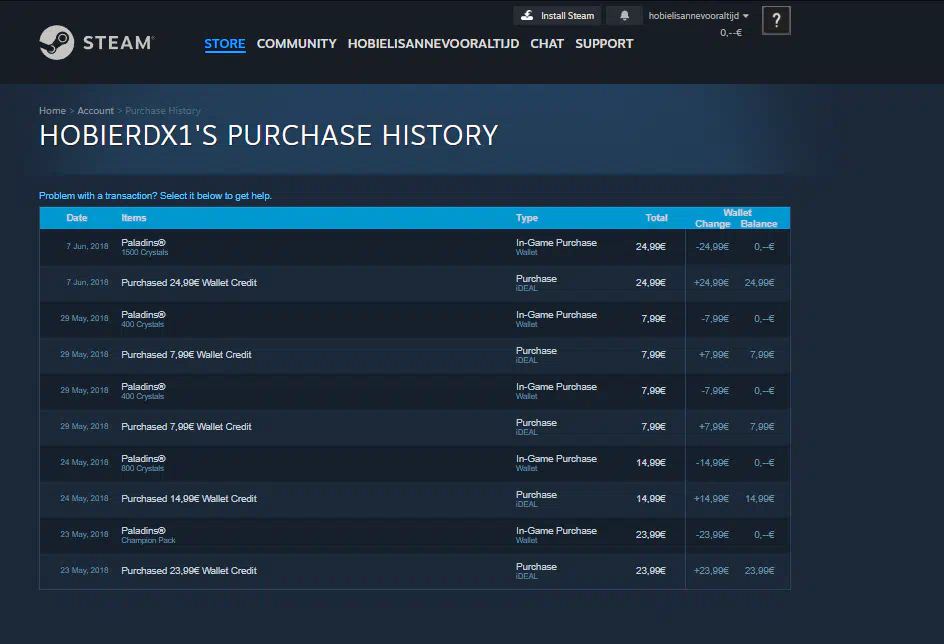Select the Paladins 1500 Crystals transaction
This screenshot has height=644, width=944.
click(x=143, y=247)
